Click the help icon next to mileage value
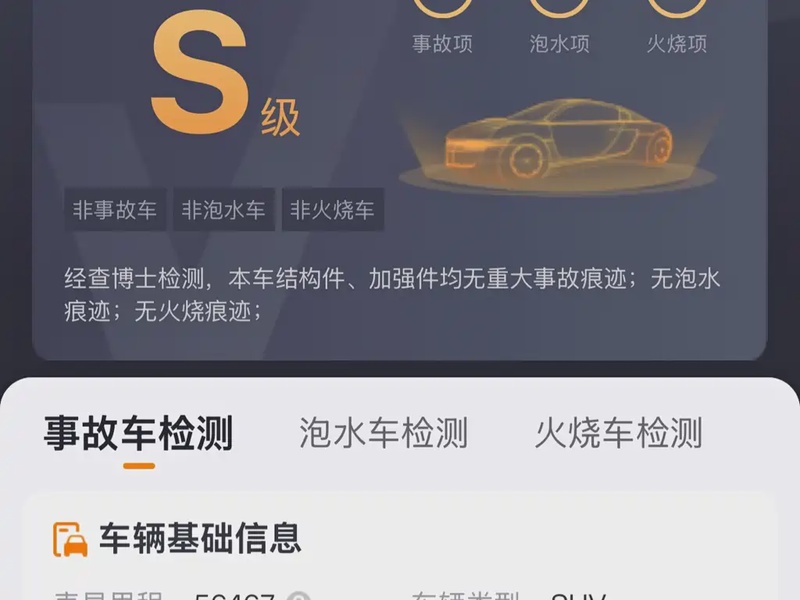This screenshot has width=800, height=600. point(298,596)
